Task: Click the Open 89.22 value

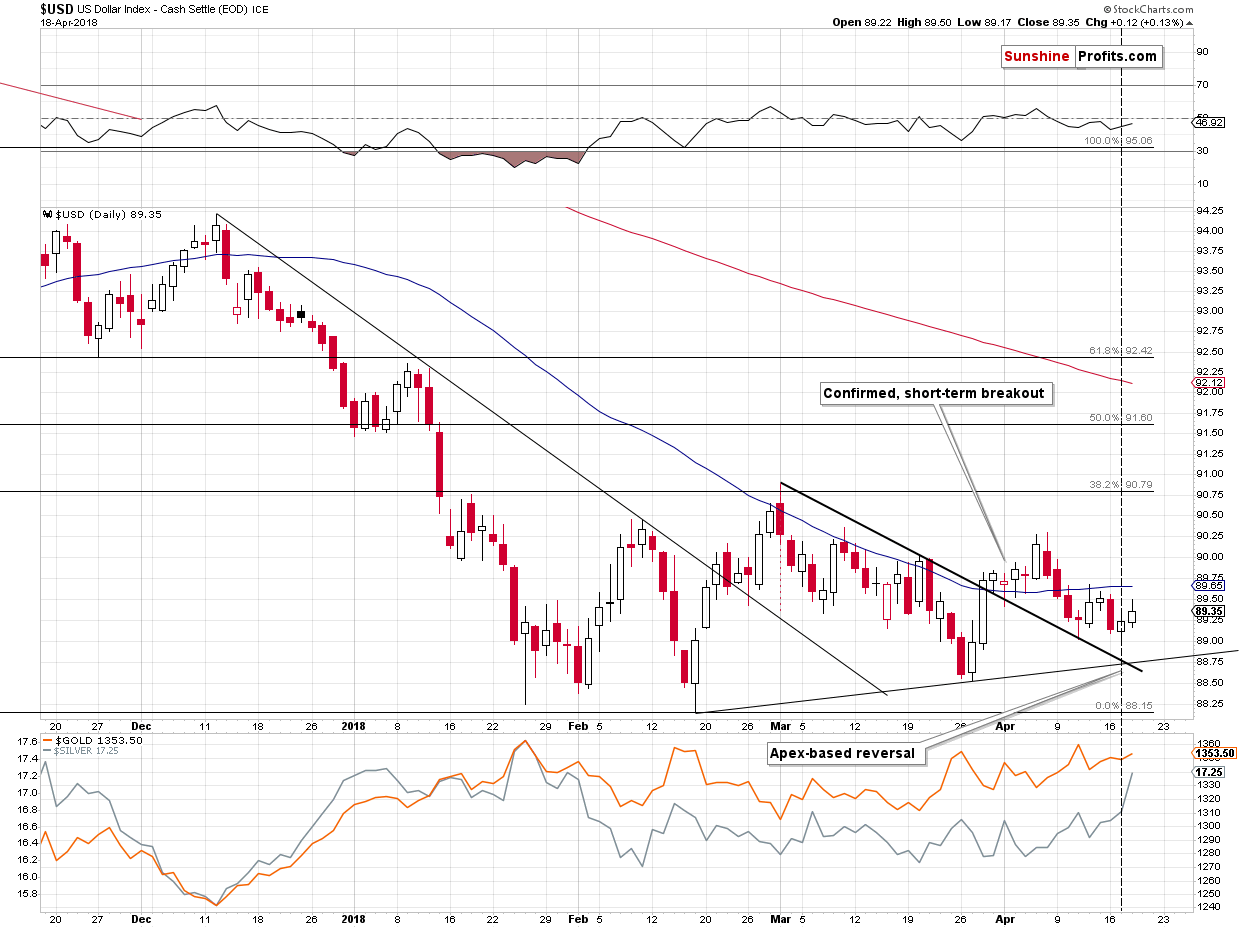Action: [862, 23]
